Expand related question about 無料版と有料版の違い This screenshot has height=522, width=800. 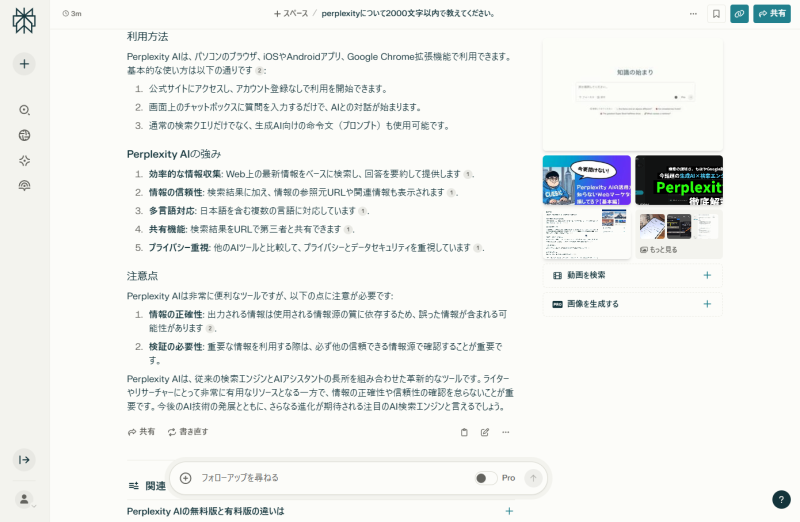pyautogui.click(x=509, y=511)
